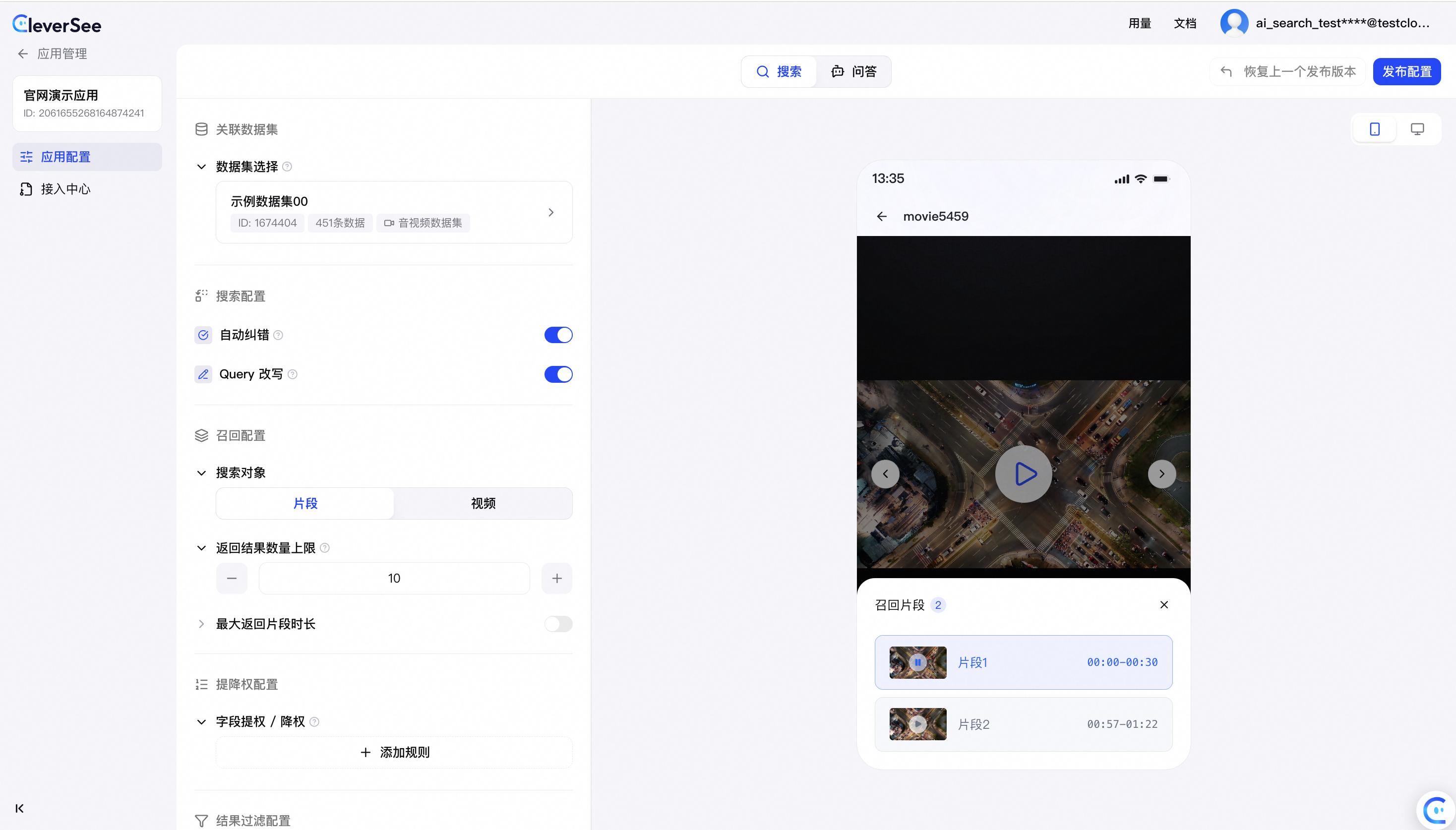Click 恢复上一个发布版本 button

pos(1287,71)
